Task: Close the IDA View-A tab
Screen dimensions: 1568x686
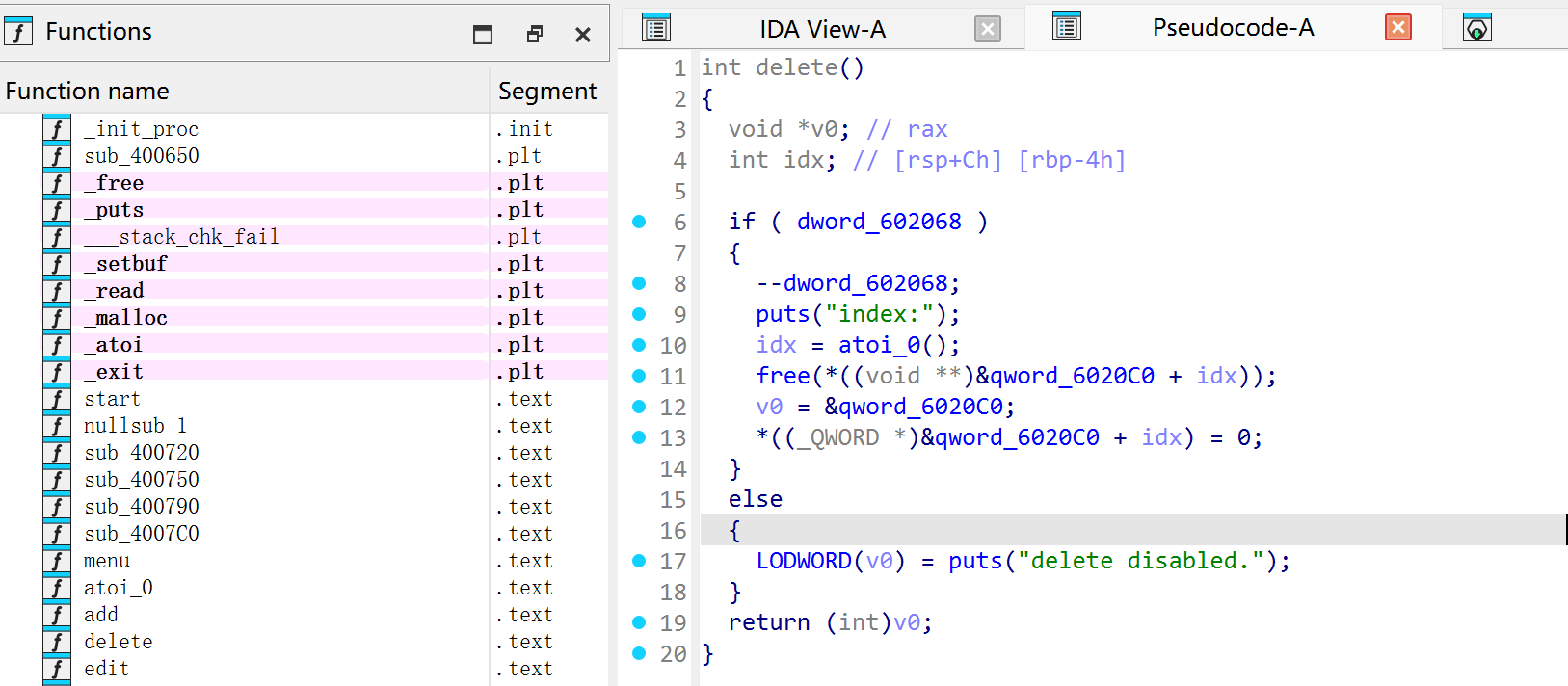Action: 988,29
